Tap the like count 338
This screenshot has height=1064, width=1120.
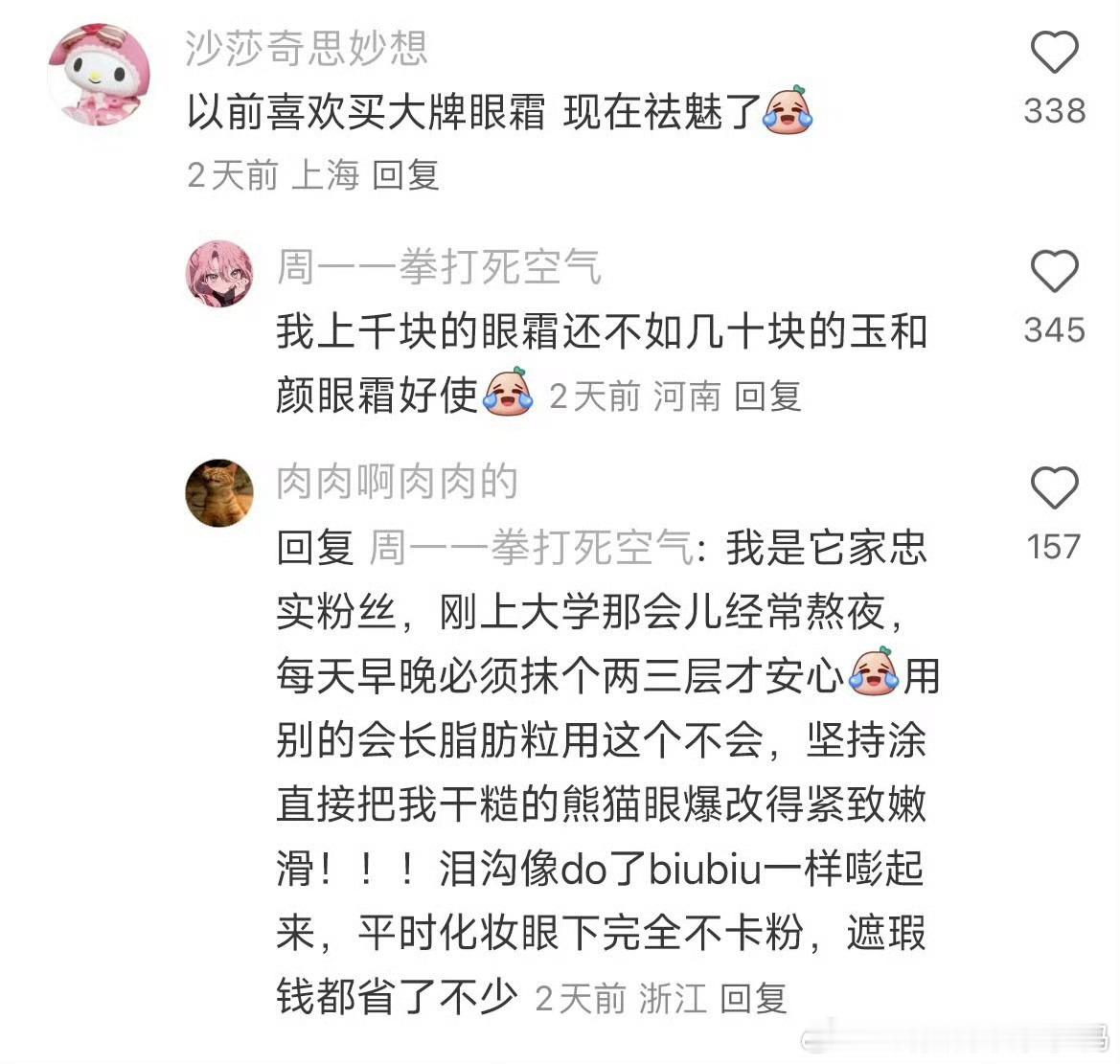click(1054, 111)
